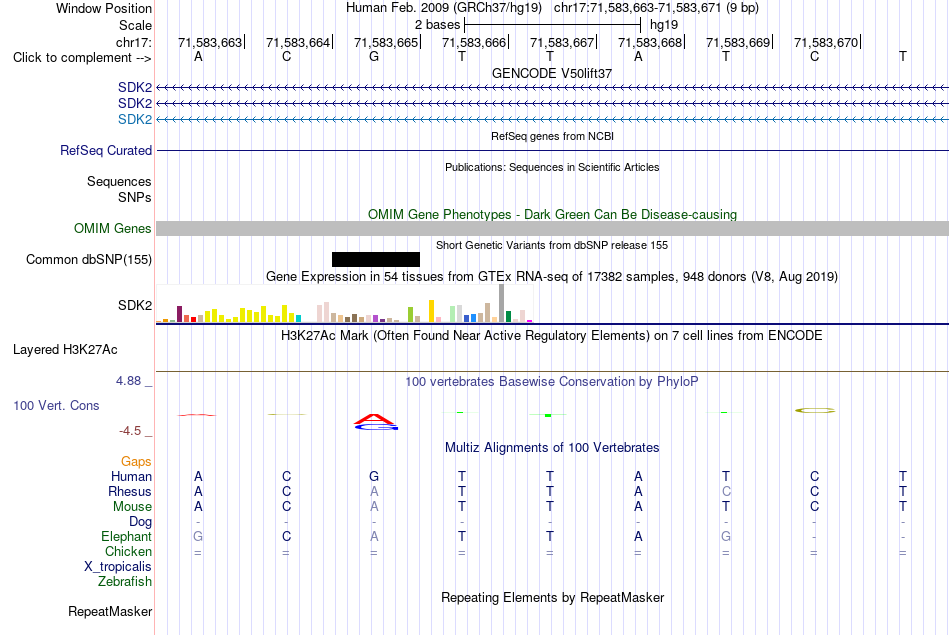Image resolution: width=950 pixels, height=635 pixels.
Task: Open the light-blue SDK2 transcript label
Action: point(135,119)
